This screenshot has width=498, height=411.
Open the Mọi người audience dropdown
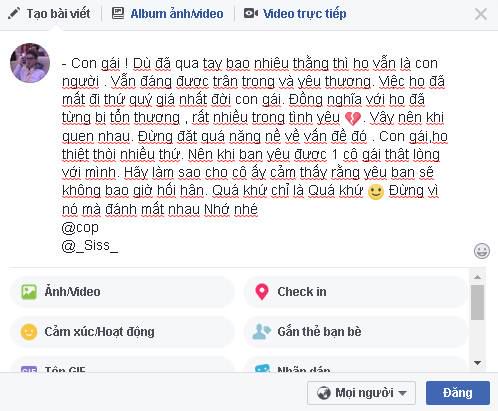coord(361,393)
